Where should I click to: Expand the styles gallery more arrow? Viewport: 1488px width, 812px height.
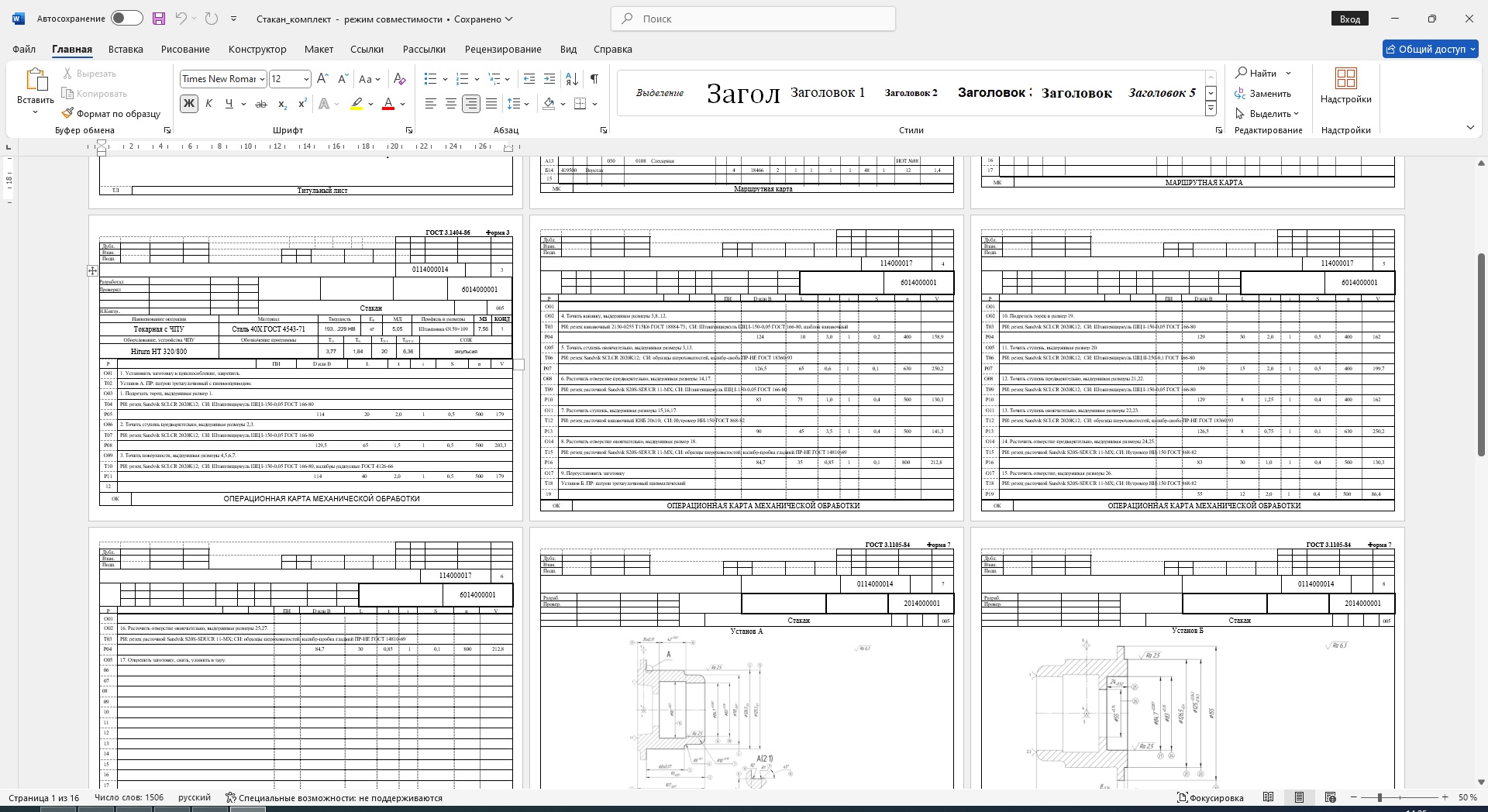pos(1211,109)
